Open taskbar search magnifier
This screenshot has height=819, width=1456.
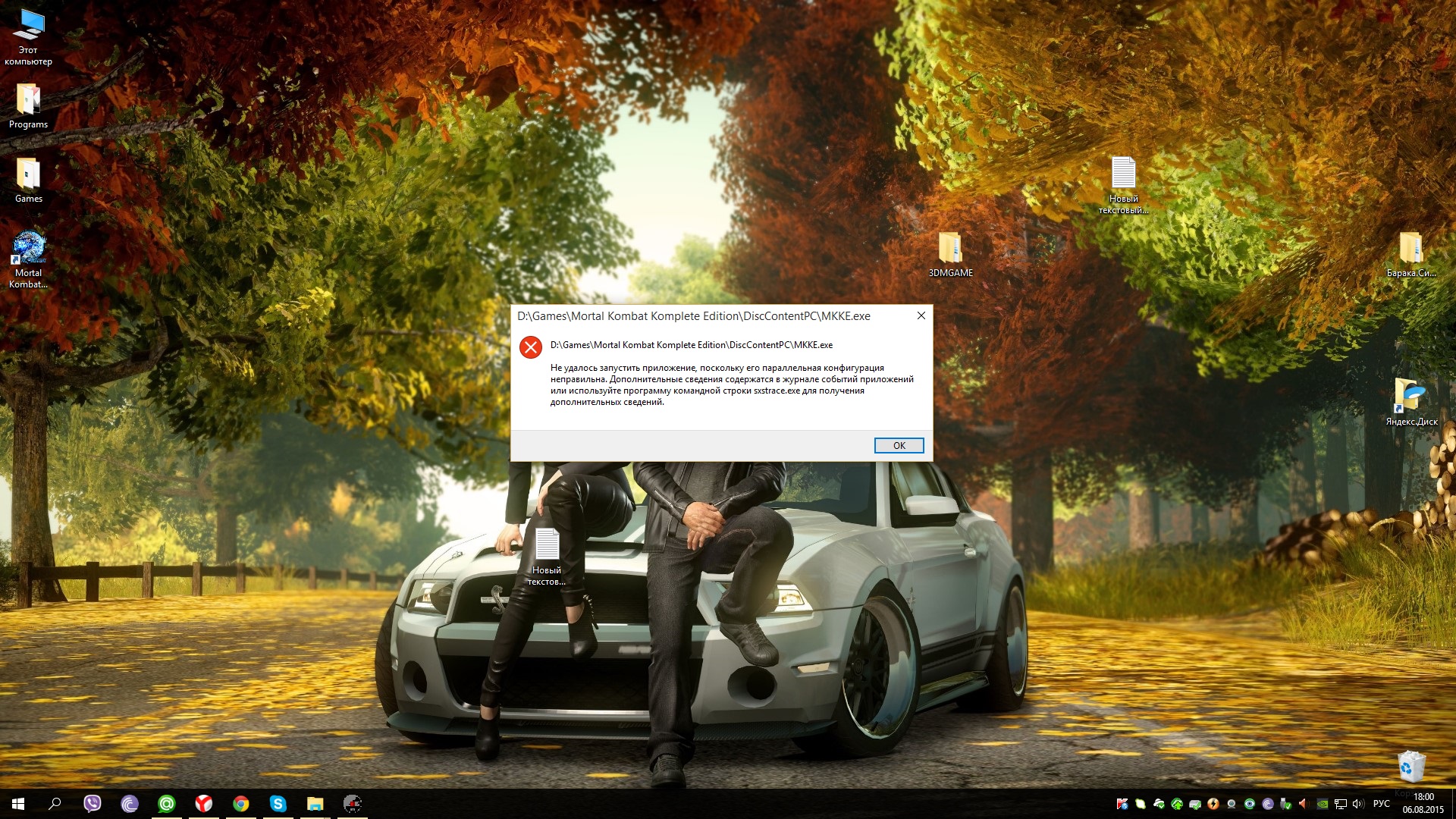[x=55, y=804]
